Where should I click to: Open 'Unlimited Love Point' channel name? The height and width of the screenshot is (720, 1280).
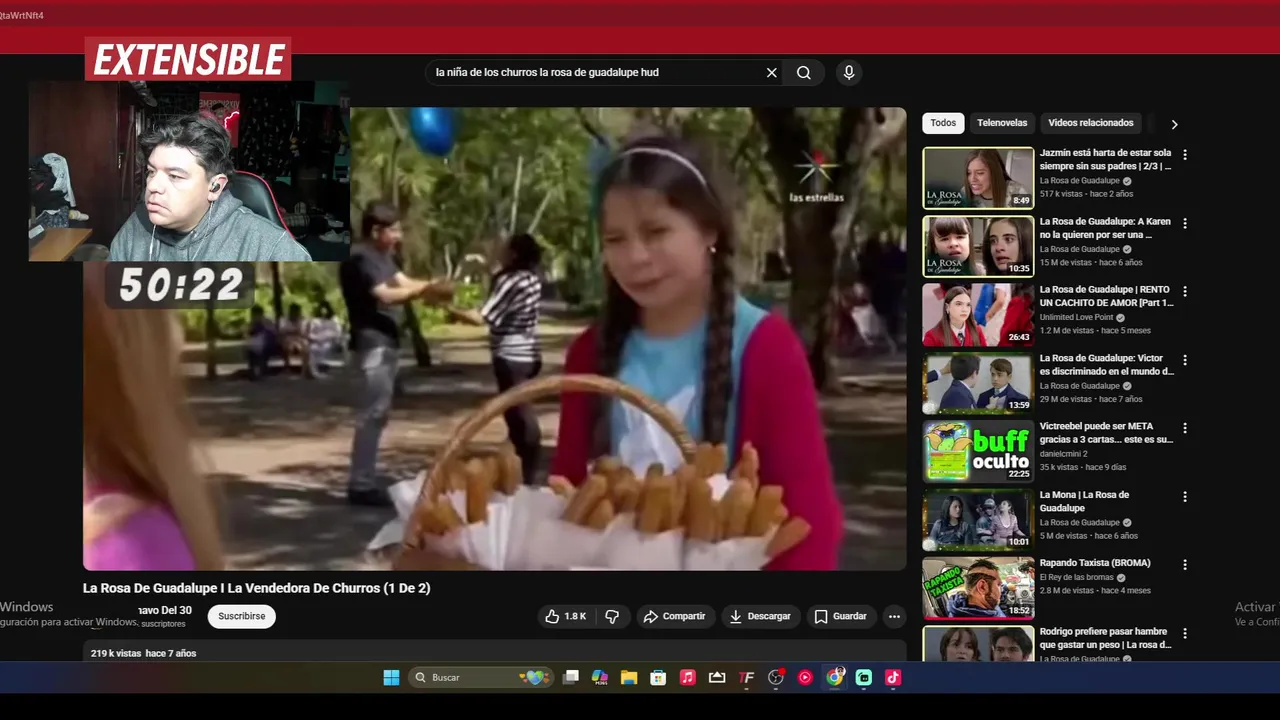1077,317
